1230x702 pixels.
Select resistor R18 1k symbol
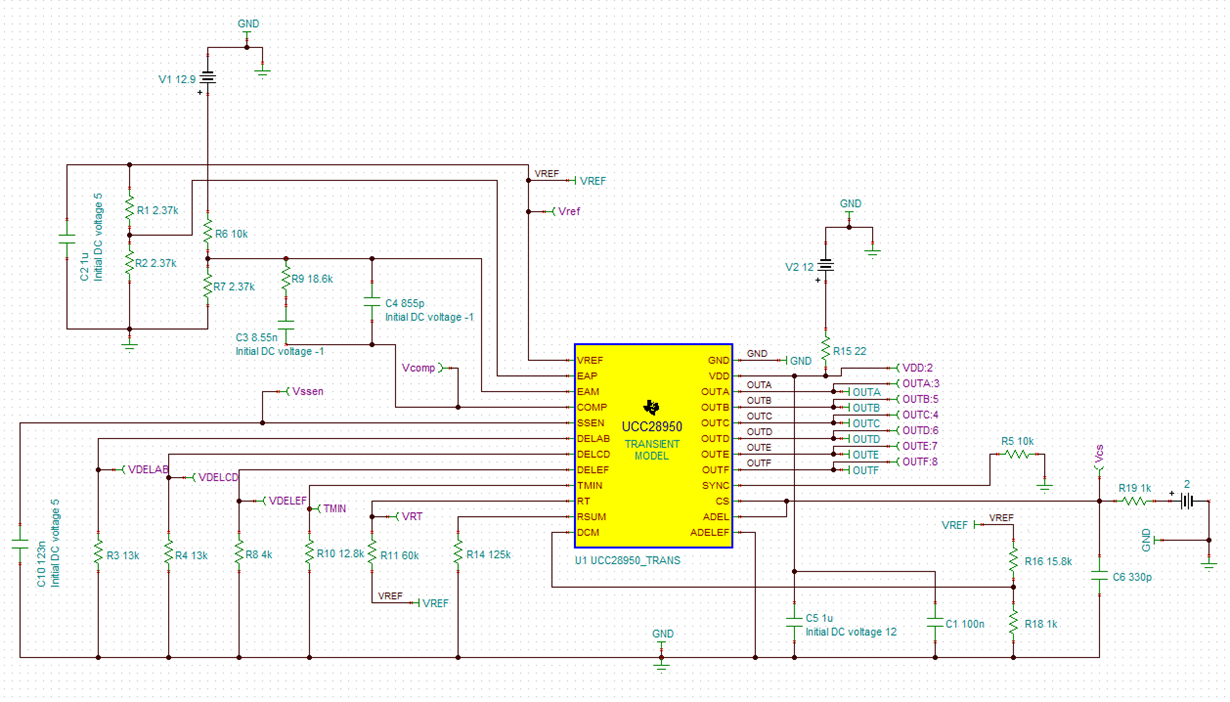(x=1013, y=622)
